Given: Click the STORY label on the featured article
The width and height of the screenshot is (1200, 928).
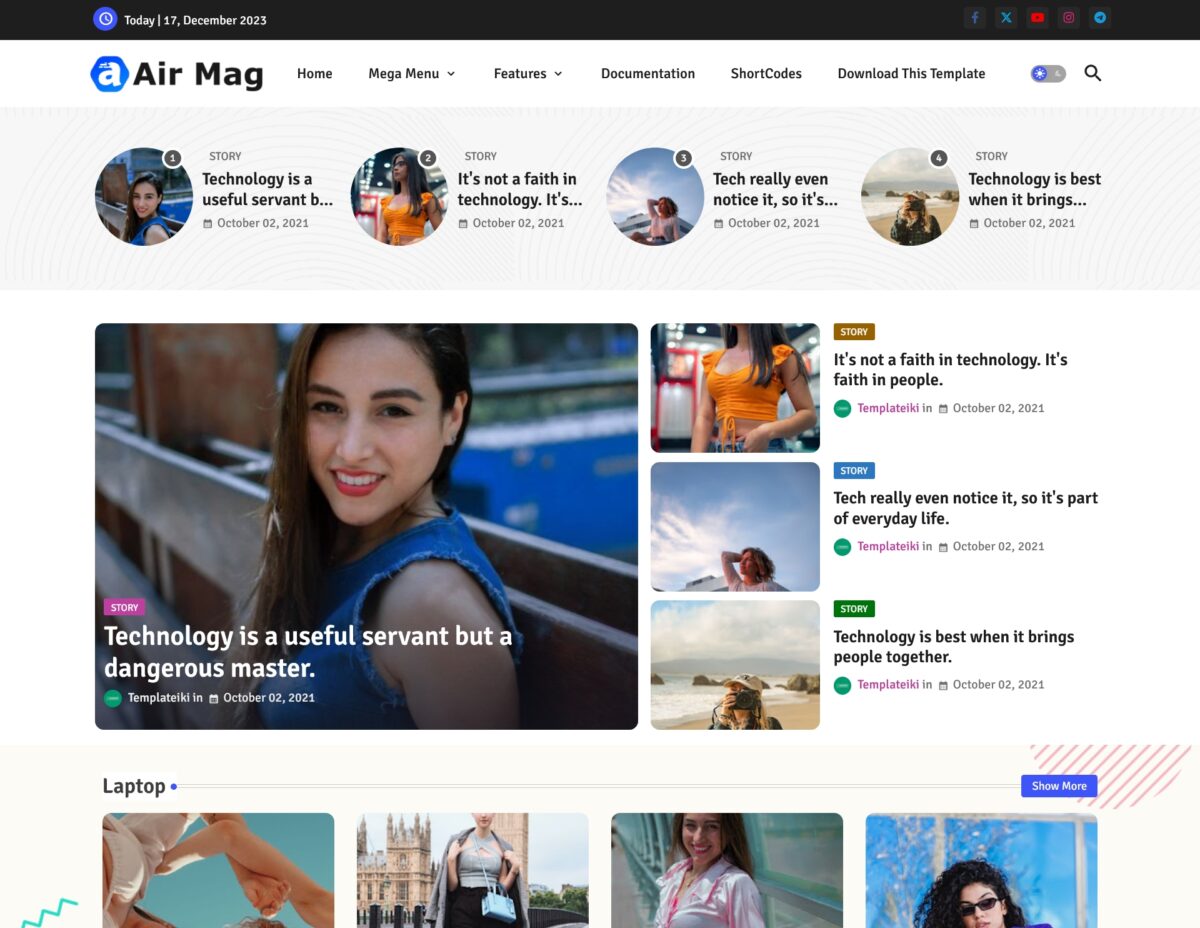Looking at the screenshot, I should tap(124, 607).
